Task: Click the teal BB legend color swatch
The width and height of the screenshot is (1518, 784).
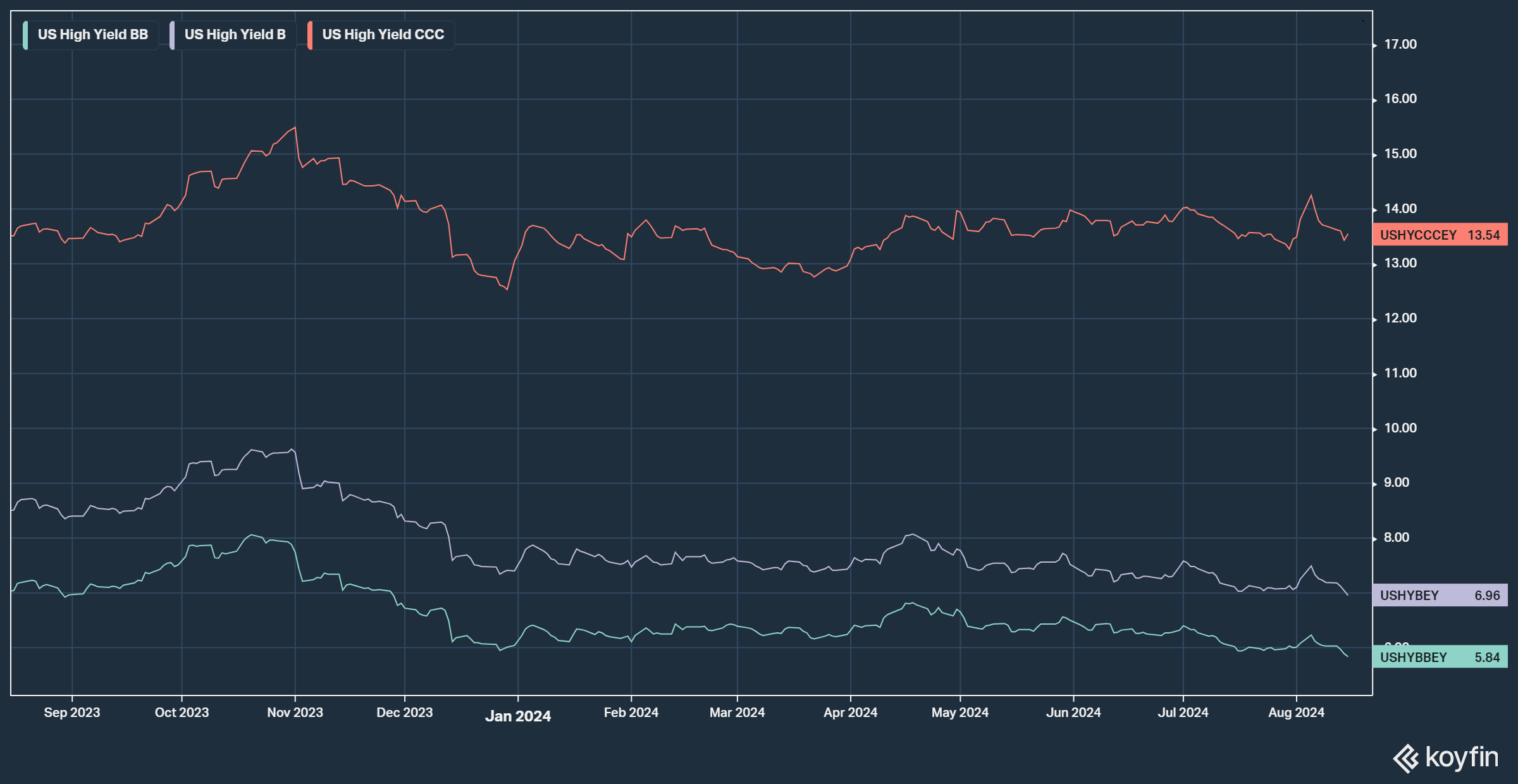Action: click(x=25, y=35)
